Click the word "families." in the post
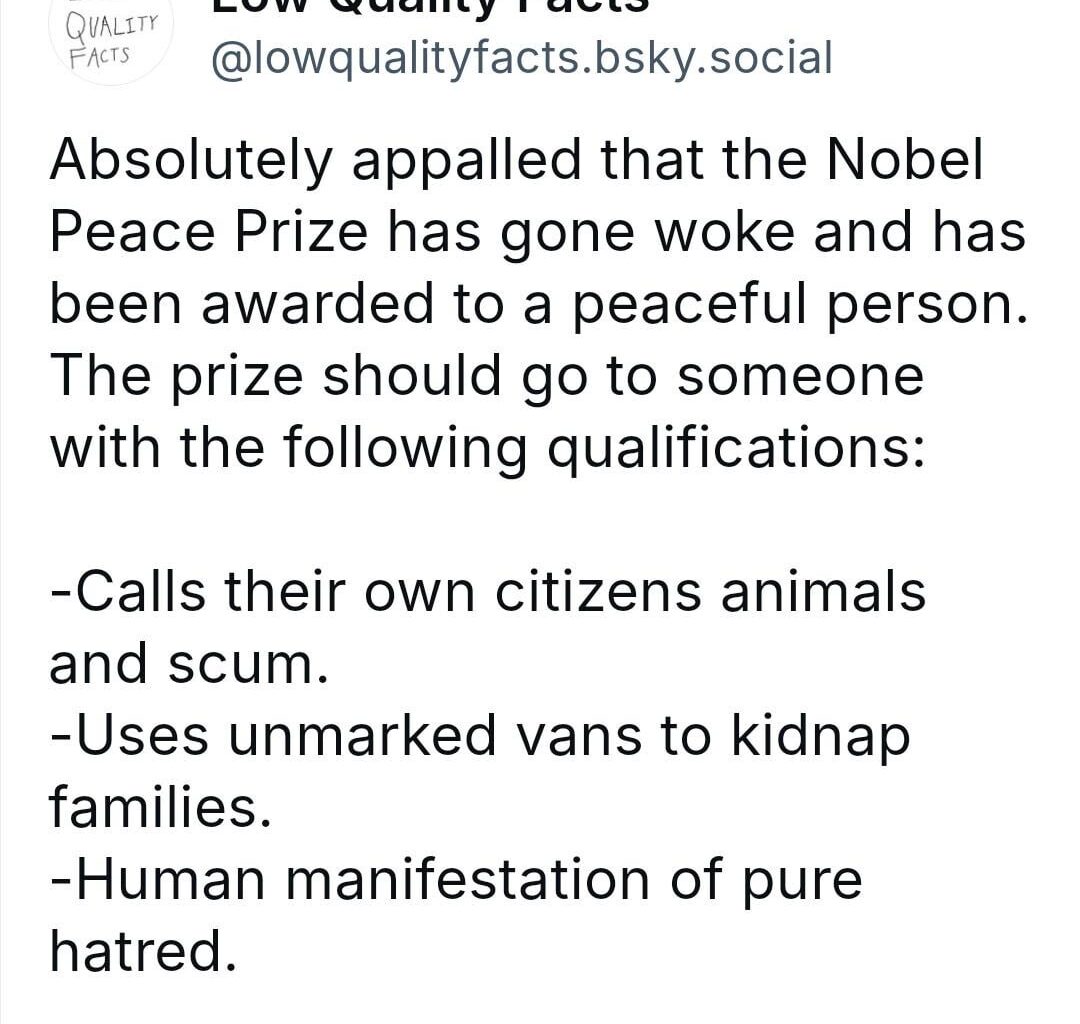1080x1024 pixels. (x=160, y=808)
